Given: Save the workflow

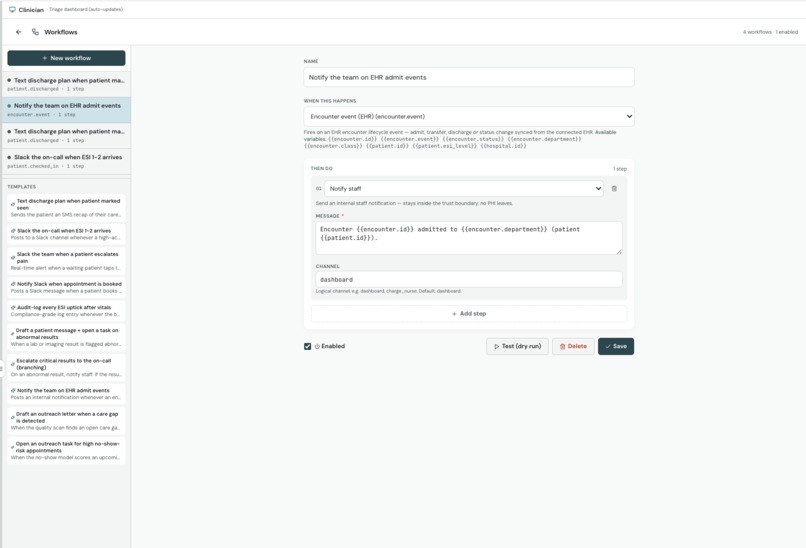Looking at the screenshot, I should [x=616, y=346].
